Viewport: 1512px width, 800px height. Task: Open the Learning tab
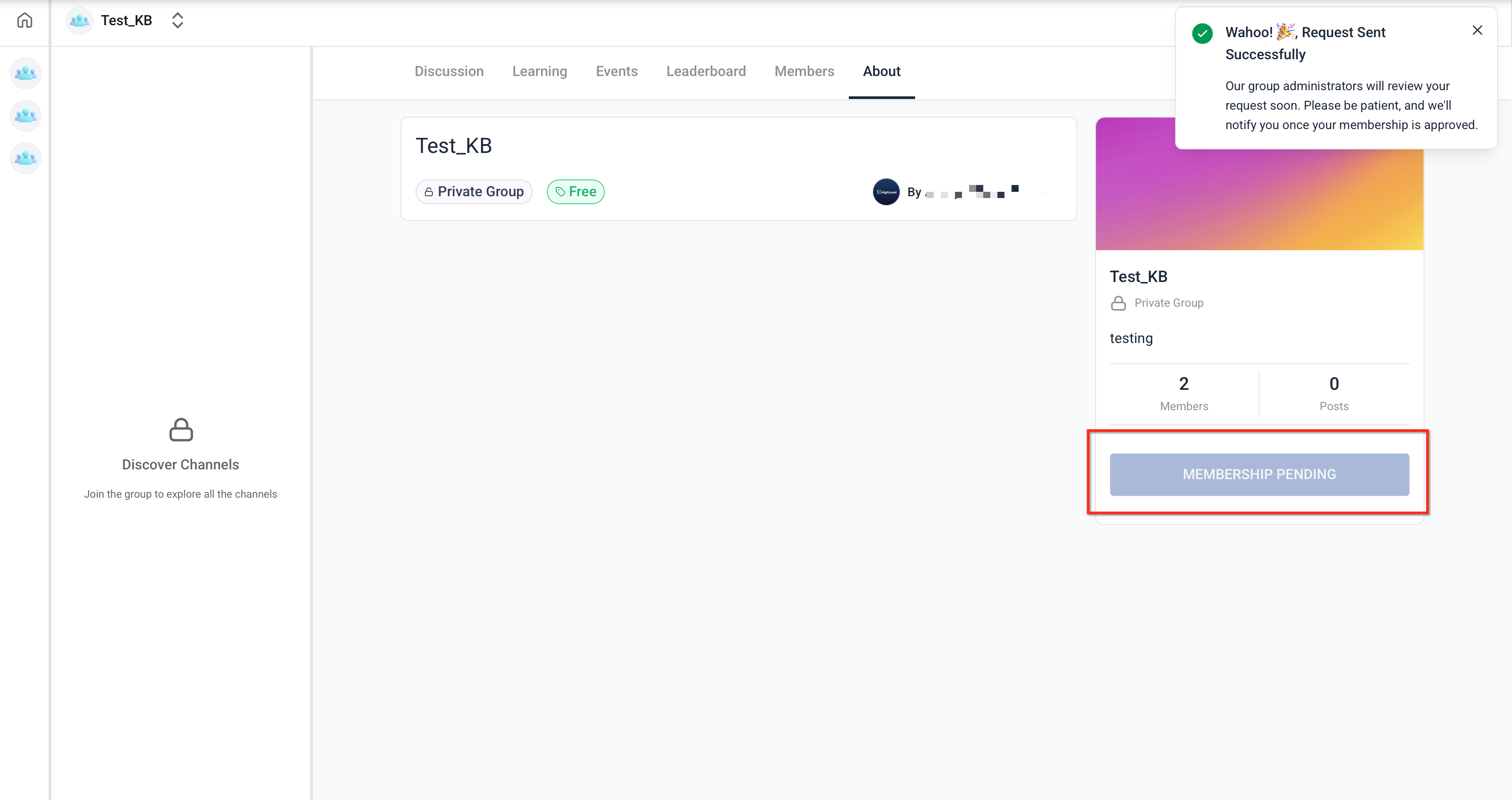coord(539,72)
